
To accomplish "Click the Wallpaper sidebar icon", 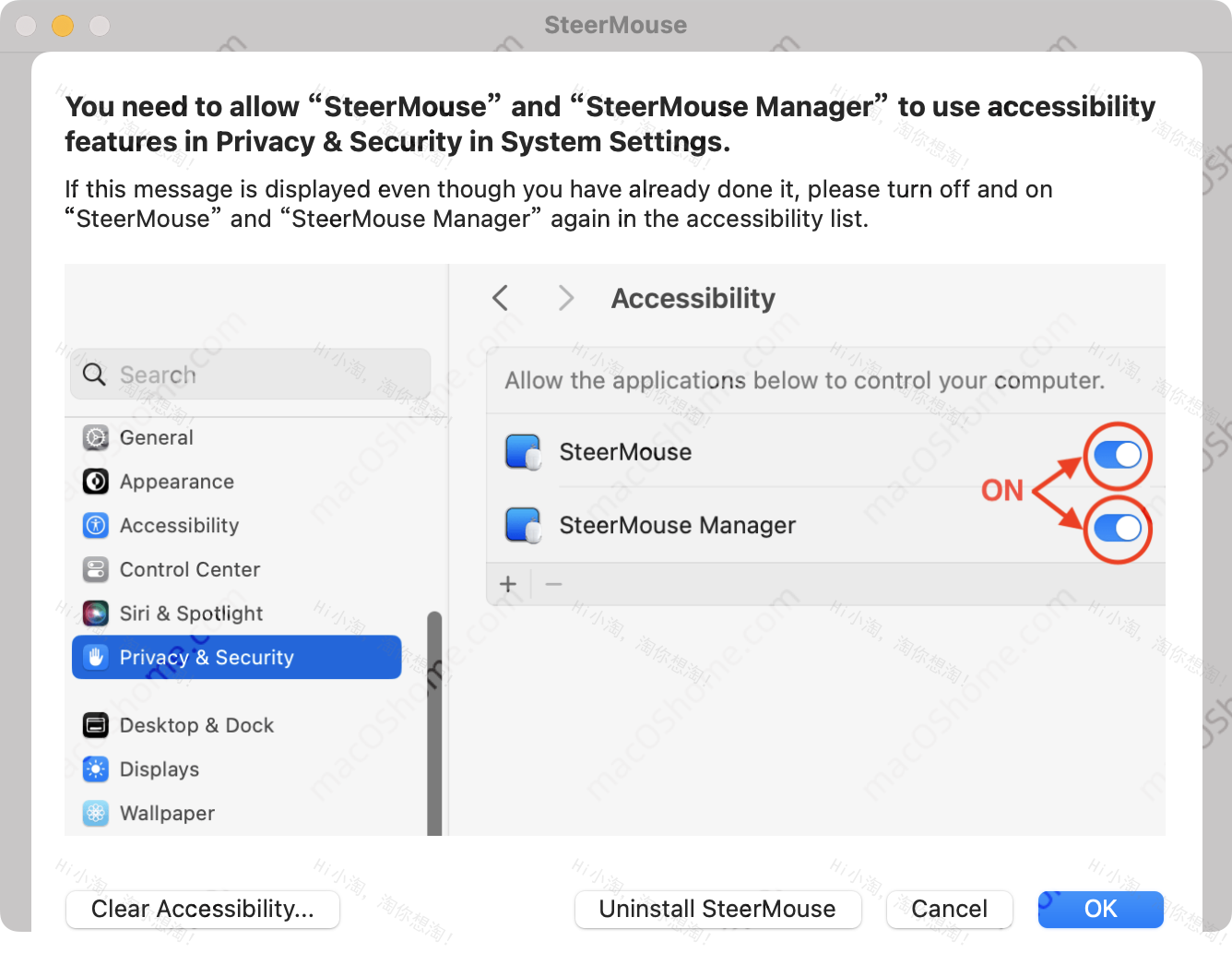I will click(96, 813).
